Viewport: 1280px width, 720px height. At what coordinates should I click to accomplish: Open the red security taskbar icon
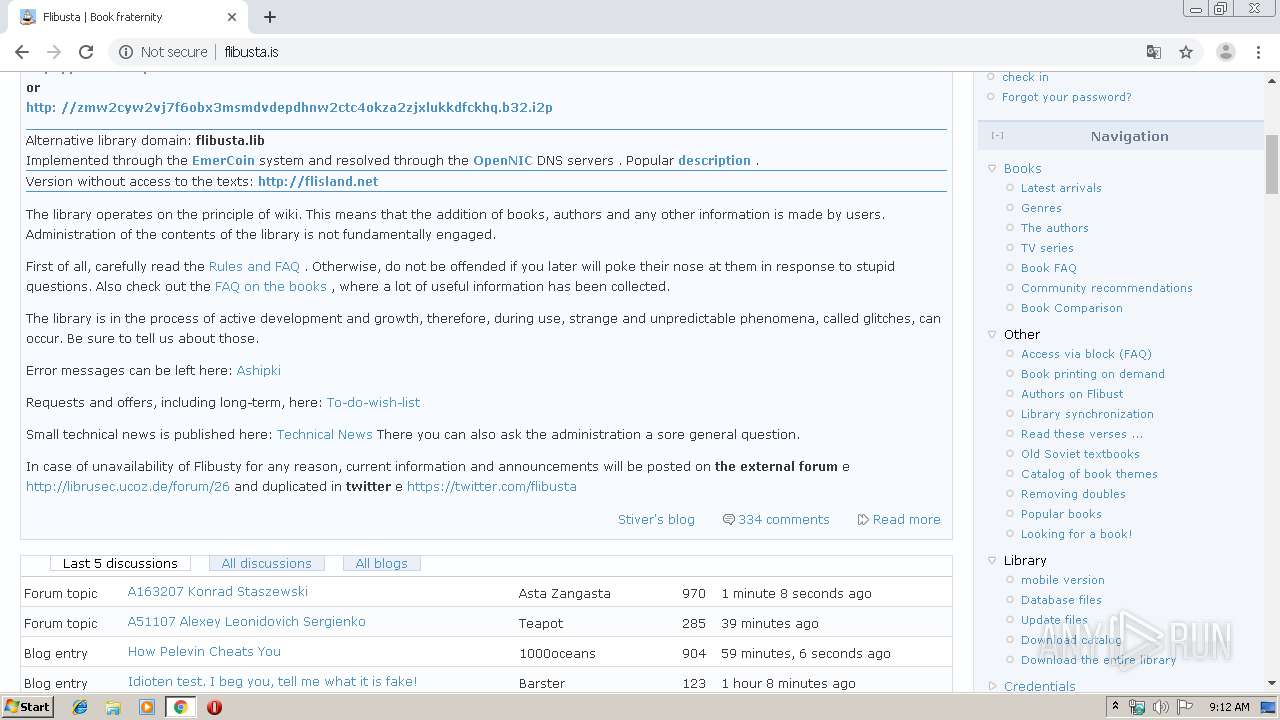214,707
